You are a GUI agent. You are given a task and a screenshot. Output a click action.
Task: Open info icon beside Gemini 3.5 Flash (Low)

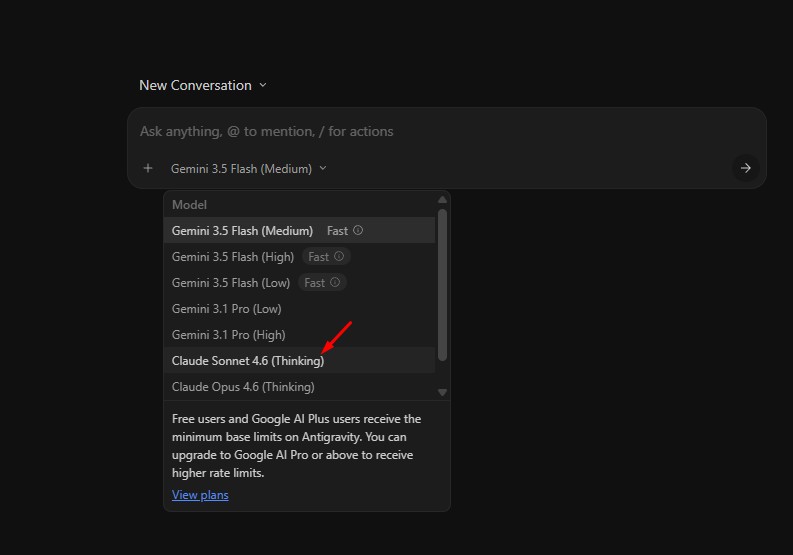point(335,282)
